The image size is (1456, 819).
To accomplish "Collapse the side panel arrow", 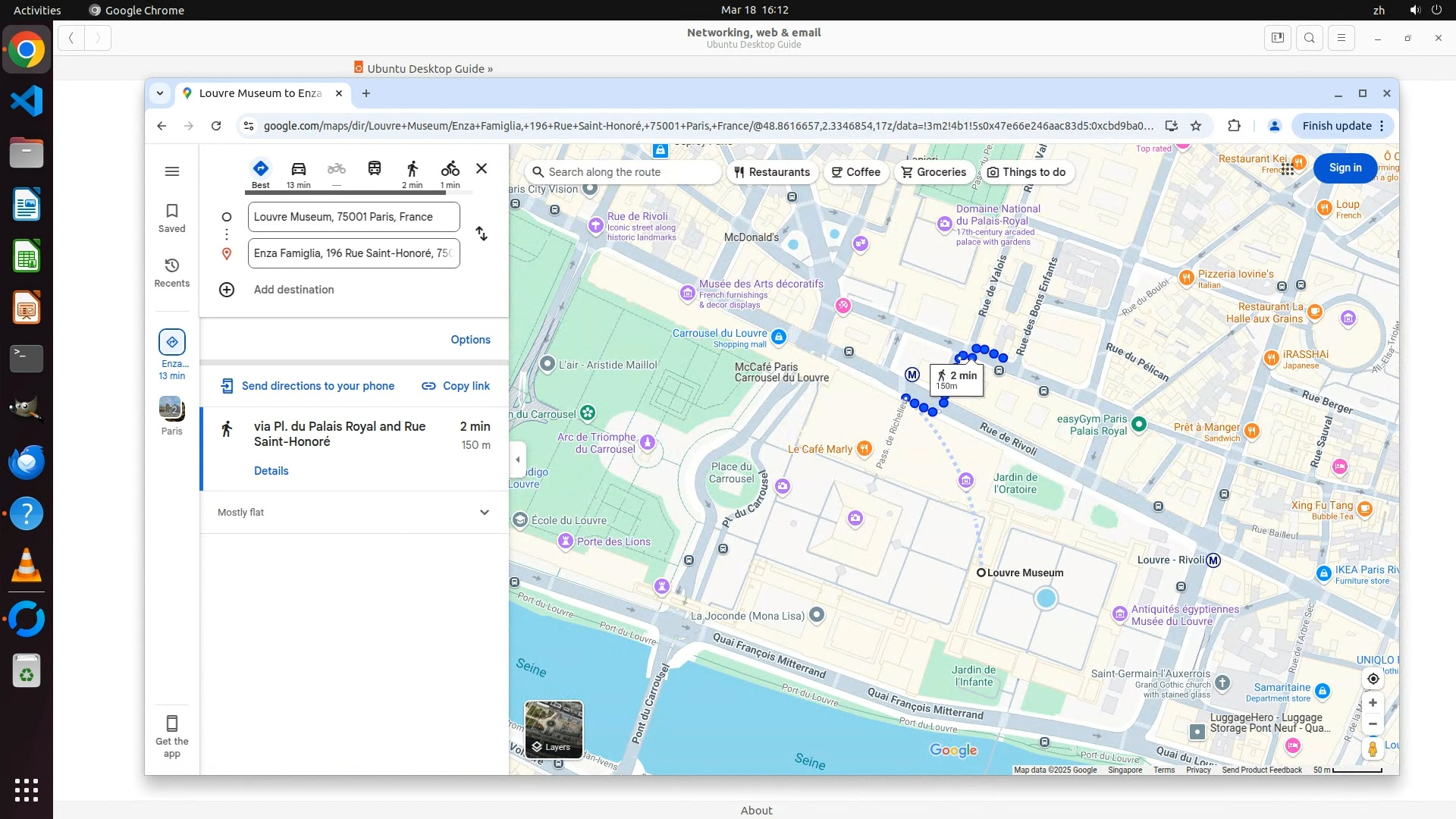I will click(x=518, y=460).
